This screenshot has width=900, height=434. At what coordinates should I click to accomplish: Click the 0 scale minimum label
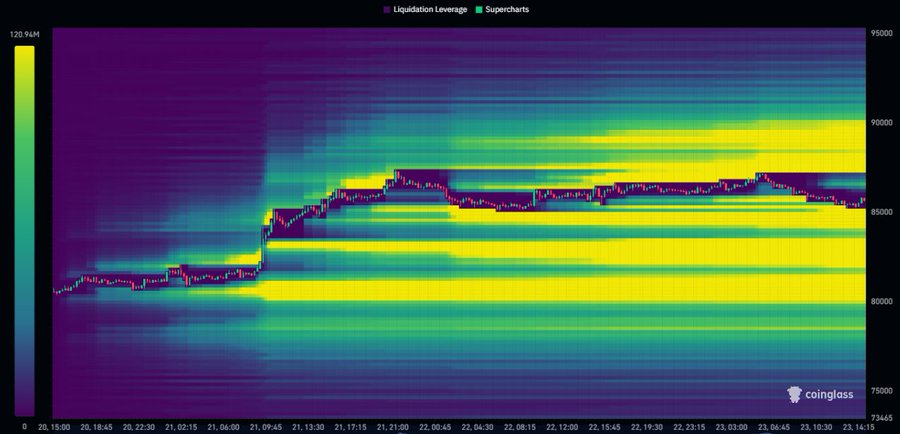point(24,427)
